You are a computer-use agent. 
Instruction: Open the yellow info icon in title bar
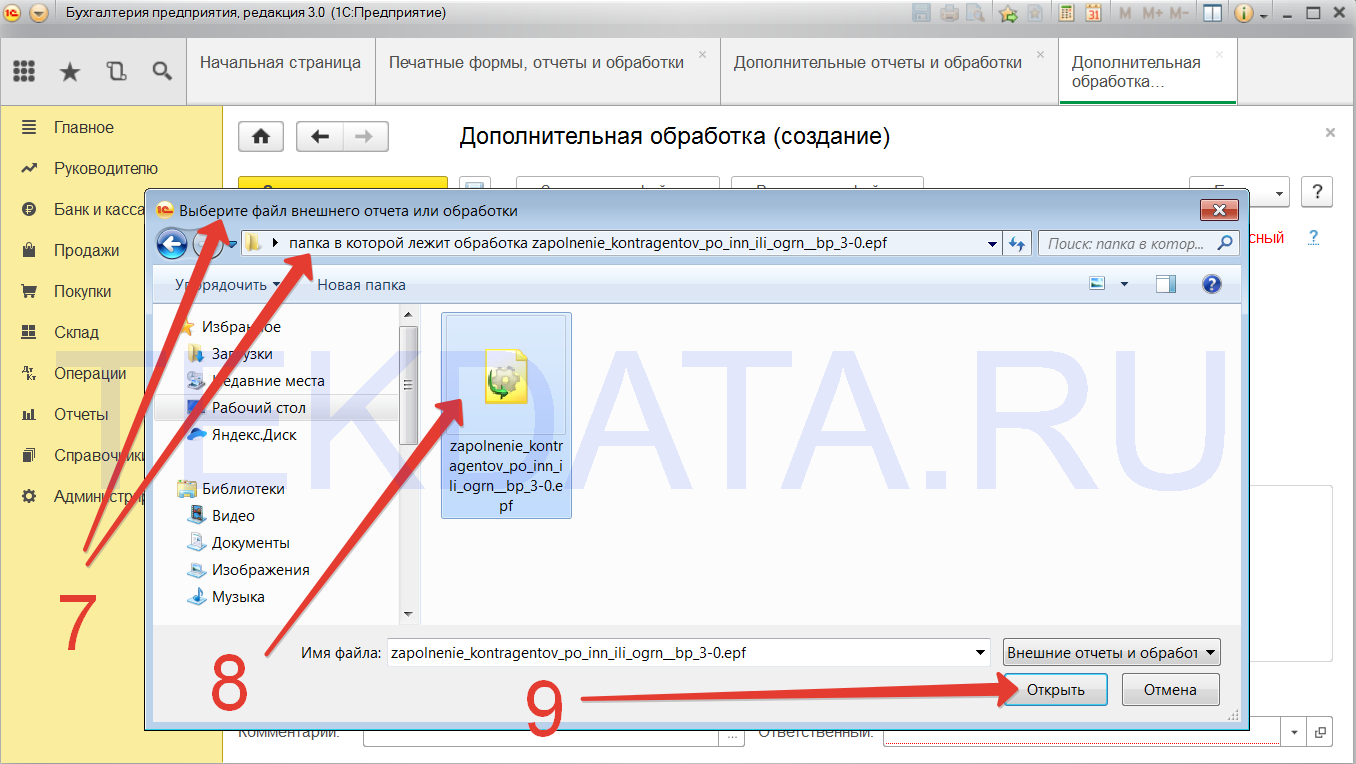pyautogui.click(x=1244, y=13)
